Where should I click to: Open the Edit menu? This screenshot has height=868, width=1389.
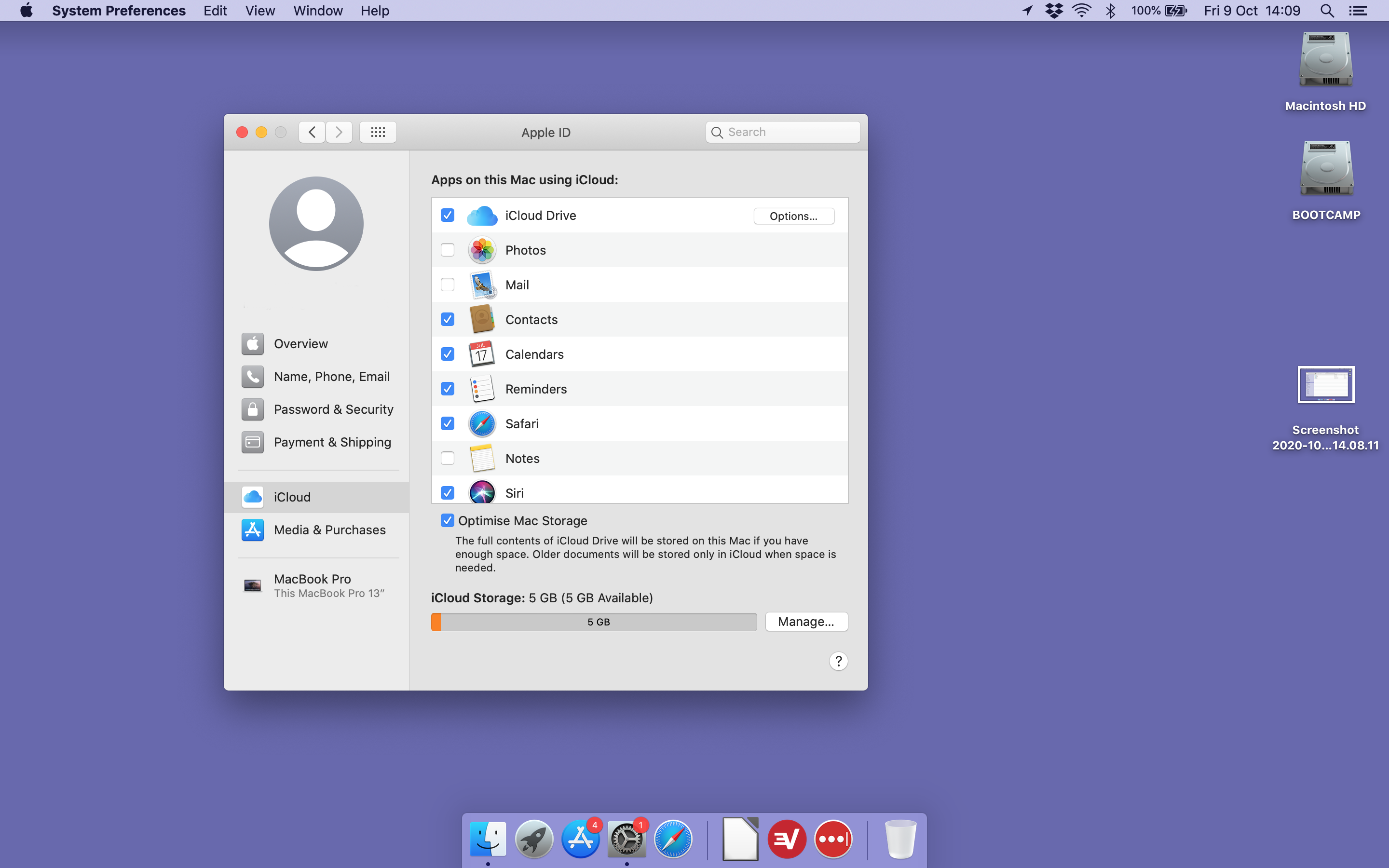click(x=215, y=10)
